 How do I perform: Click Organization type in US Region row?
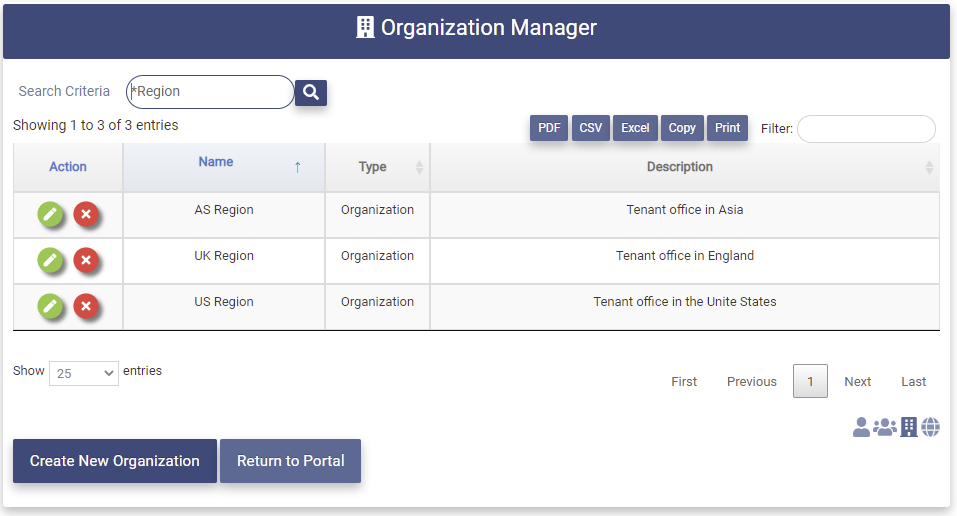pyautogui.click(x=377, y=302)
